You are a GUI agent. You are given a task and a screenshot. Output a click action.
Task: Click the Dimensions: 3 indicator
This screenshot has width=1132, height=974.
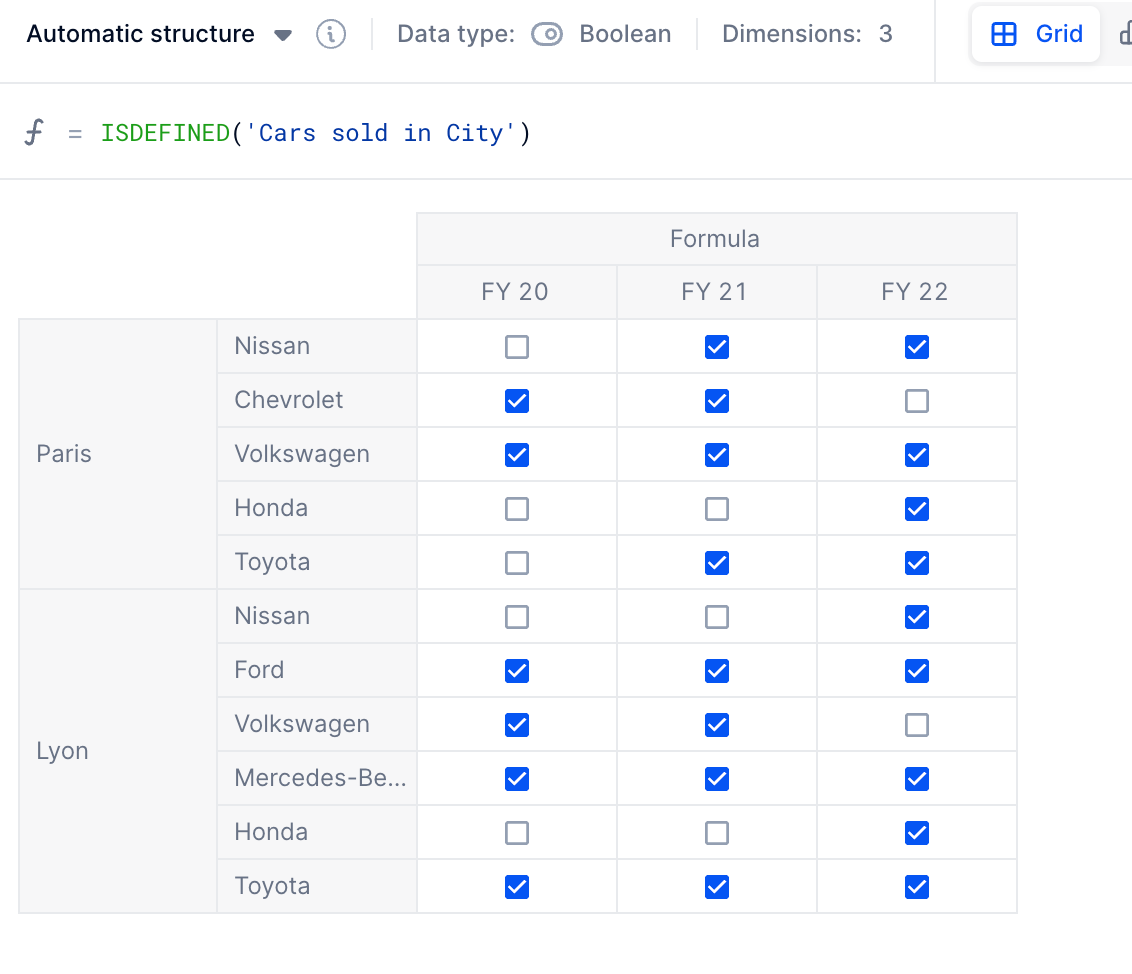807,34
